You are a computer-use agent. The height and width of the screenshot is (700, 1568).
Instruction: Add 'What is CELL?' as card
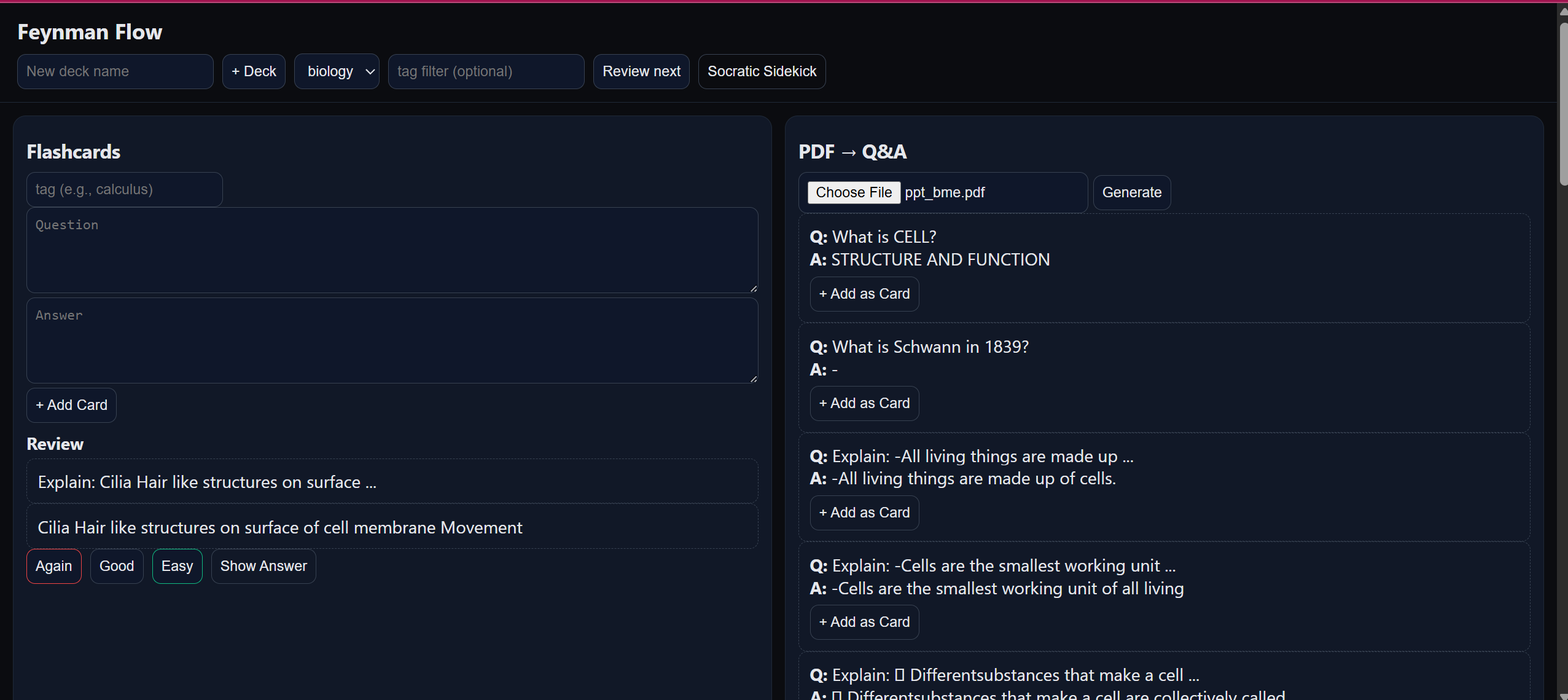click(x=864, y=294)
